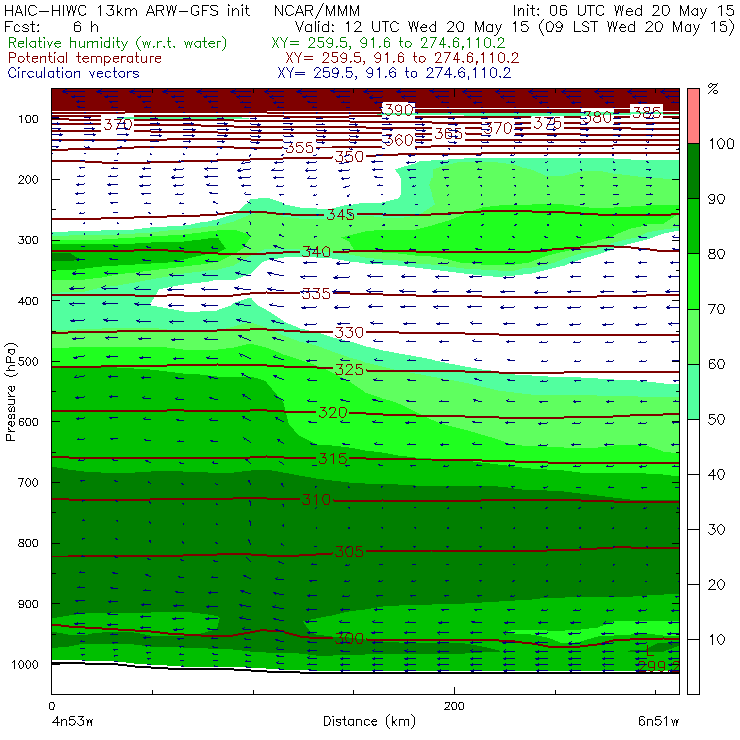Click the green XY coordinates line
Image resolution: width=740 pixels, height=740 pixels.
click(388, 43)
